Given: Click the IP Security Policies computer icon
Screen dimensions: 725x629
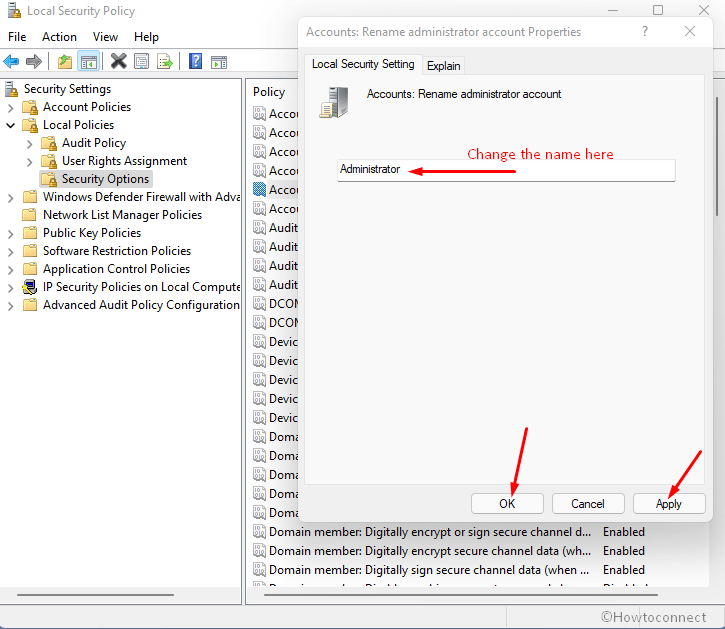Looking at the screenshot, I should pos(30,287).
